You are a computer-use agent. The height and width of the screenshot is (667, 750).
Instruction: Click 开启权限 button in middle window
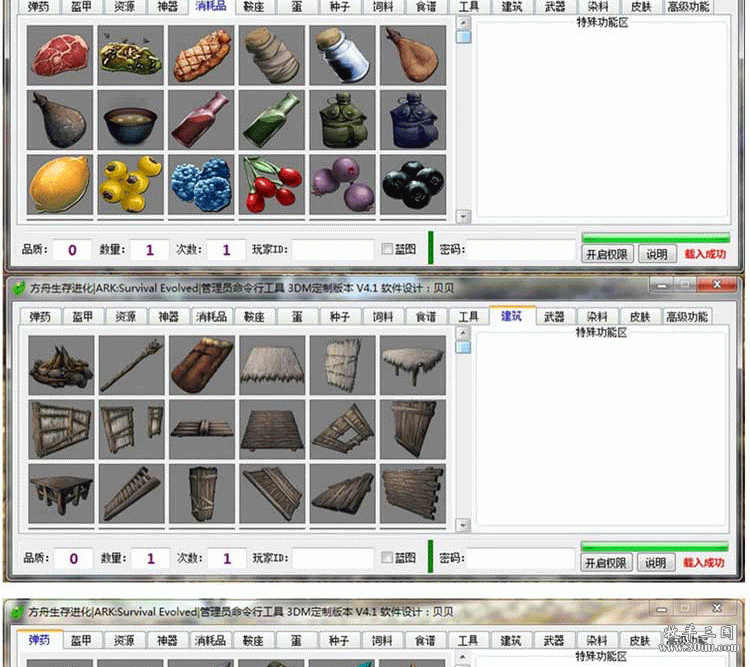point(606,563)
